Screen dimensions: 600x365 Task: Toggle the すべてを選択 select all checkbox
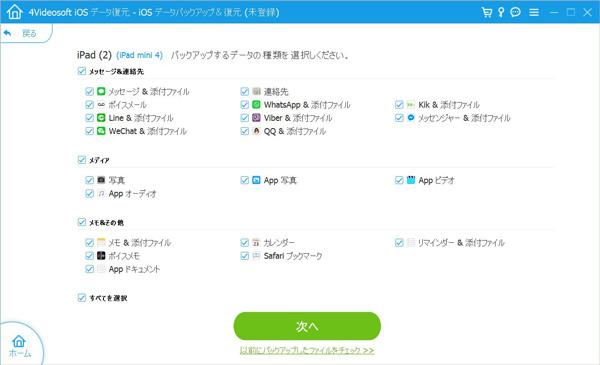coord(82,297)
